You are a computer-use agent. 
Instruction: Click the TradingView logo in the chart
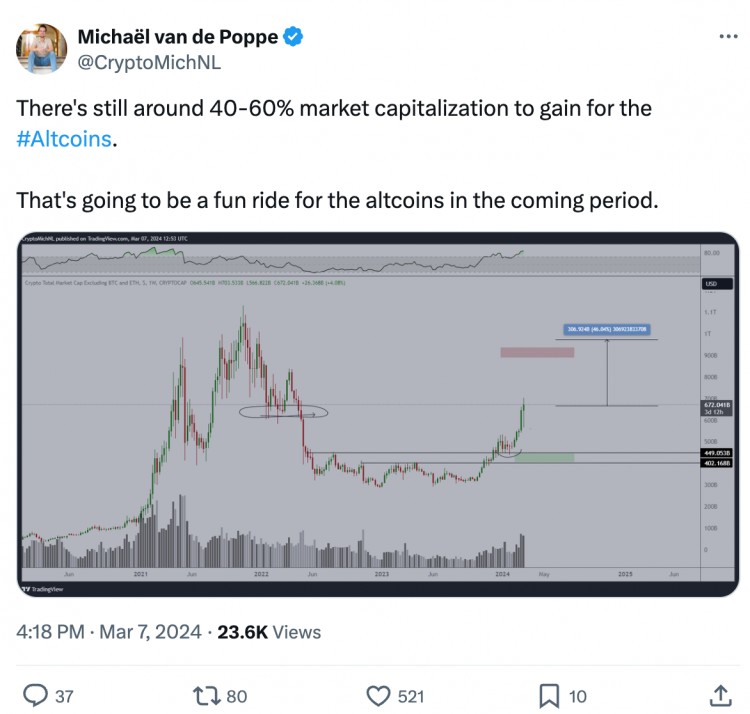(40, 590)
